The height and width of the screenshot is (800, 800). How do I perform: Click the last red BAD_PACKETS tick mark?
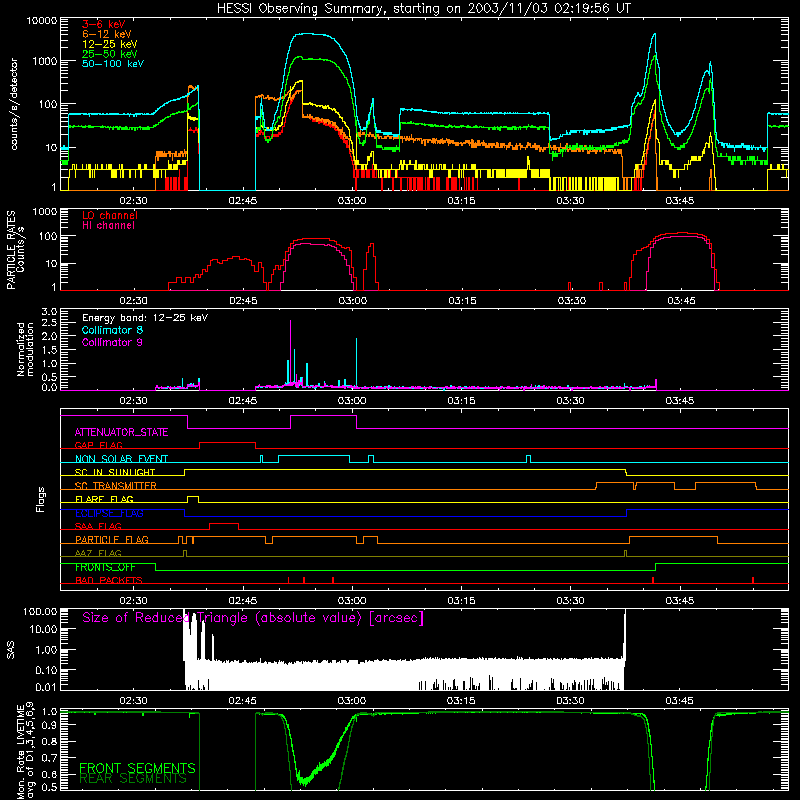pos(753,580)
